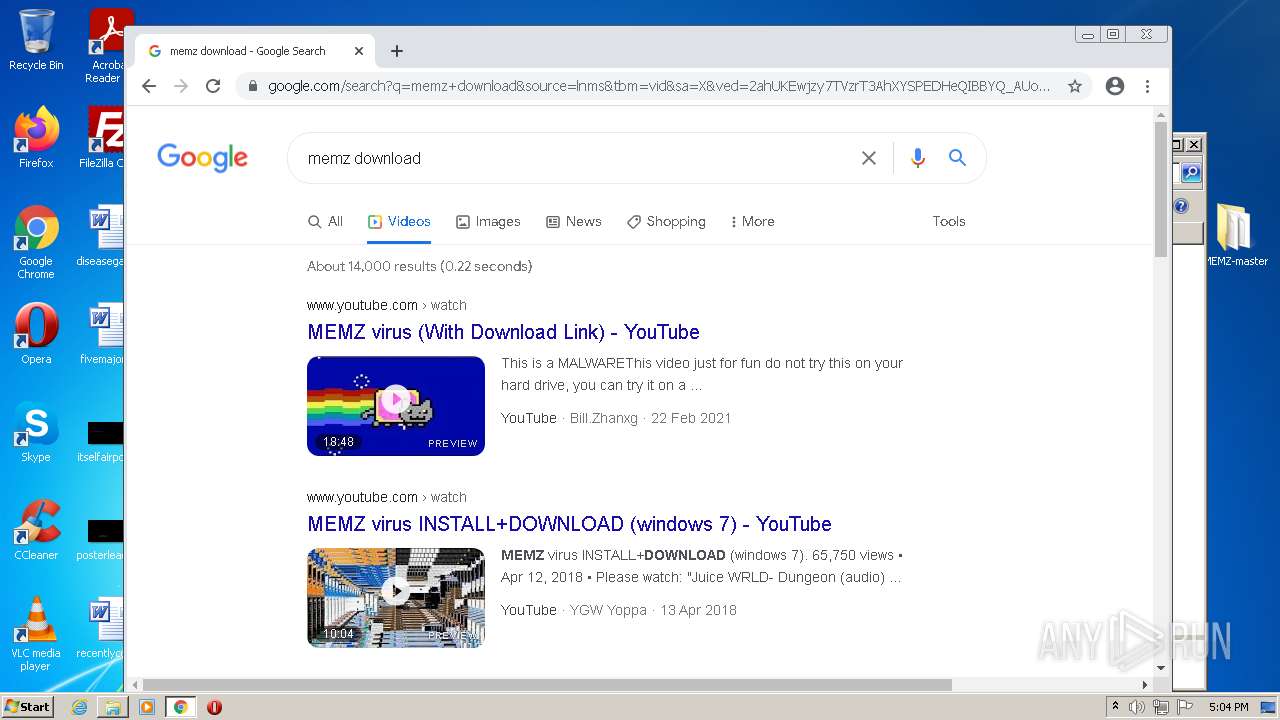1280x720 pixels.
Task: Open Internet Explorer from the taskbar
Action: coord(79,707)
